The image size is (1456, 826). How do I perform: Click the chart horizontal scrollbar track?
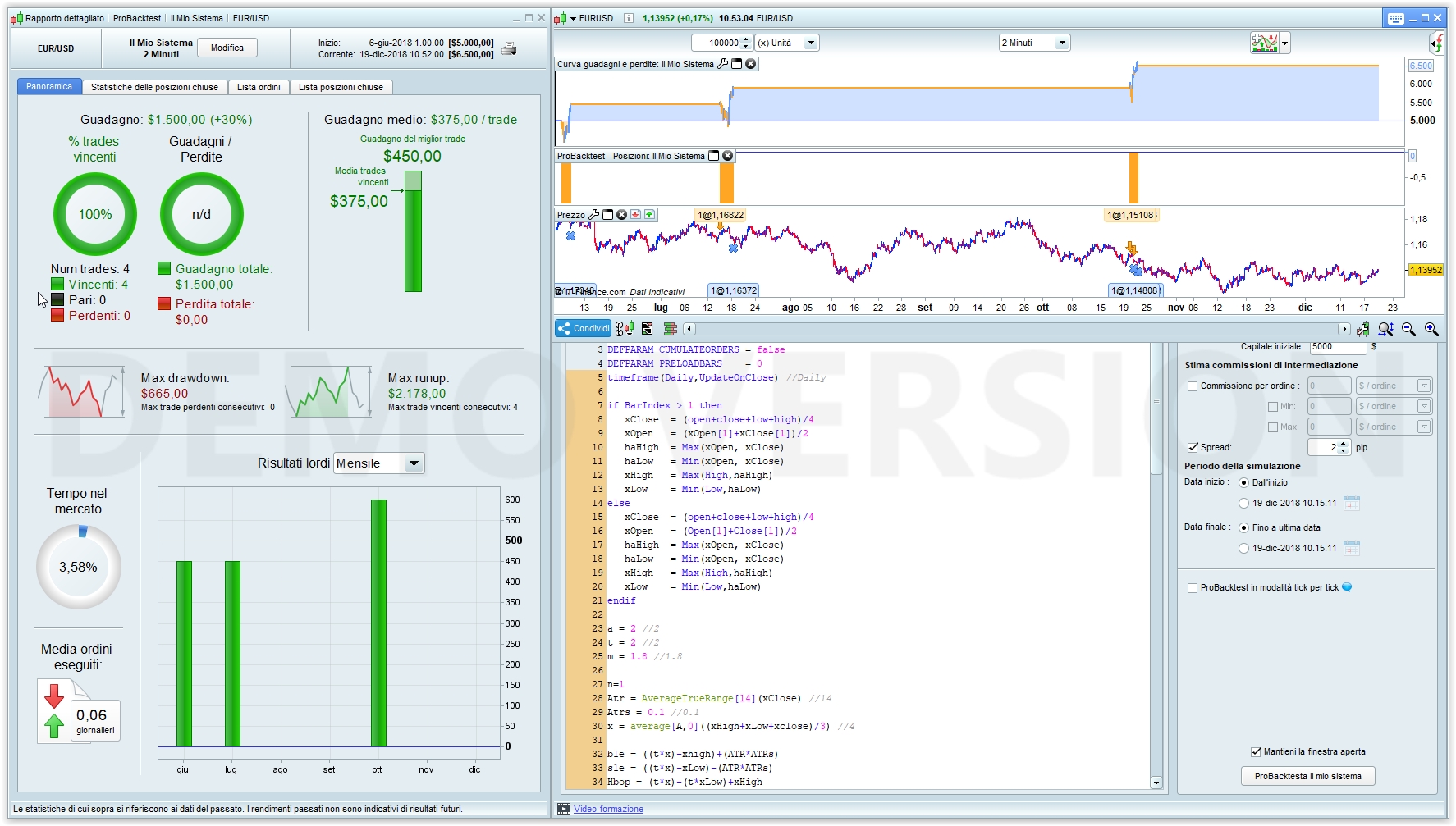1016,329
